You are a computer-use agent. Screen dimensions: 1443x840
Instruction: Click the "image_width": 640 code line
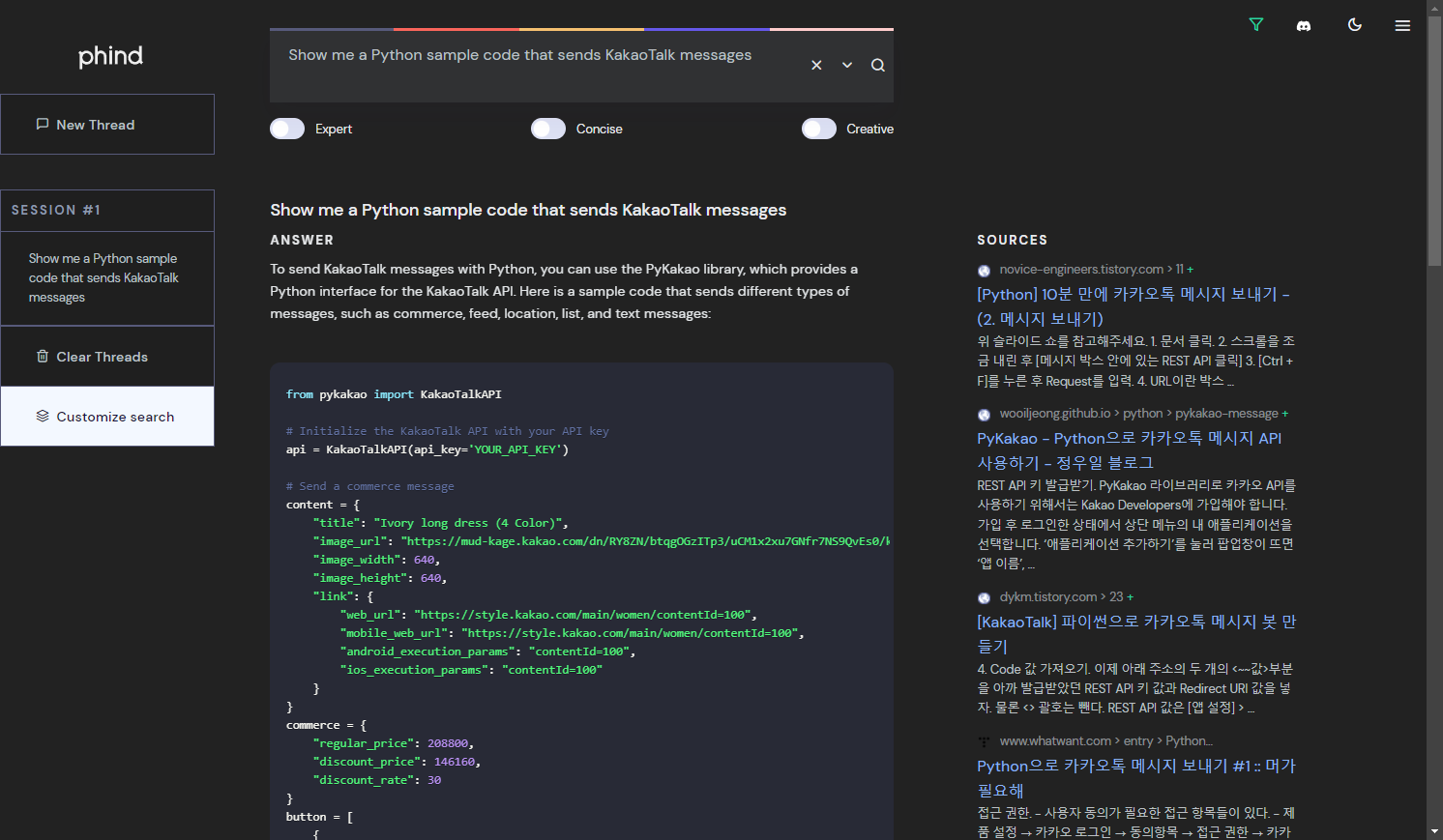376,560
